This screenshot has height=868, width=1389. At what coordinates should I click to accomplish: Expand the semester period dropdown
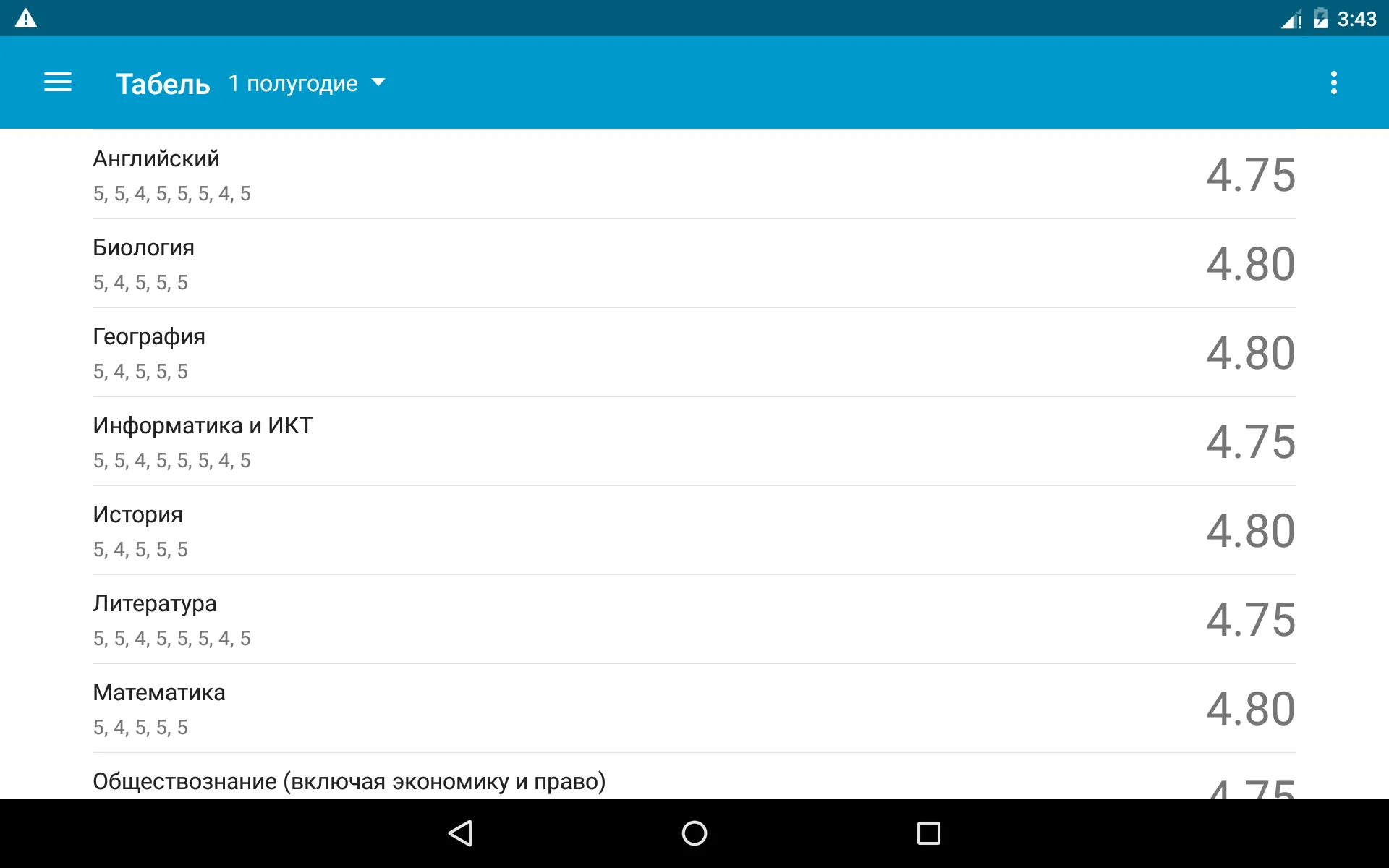(304, 84)
